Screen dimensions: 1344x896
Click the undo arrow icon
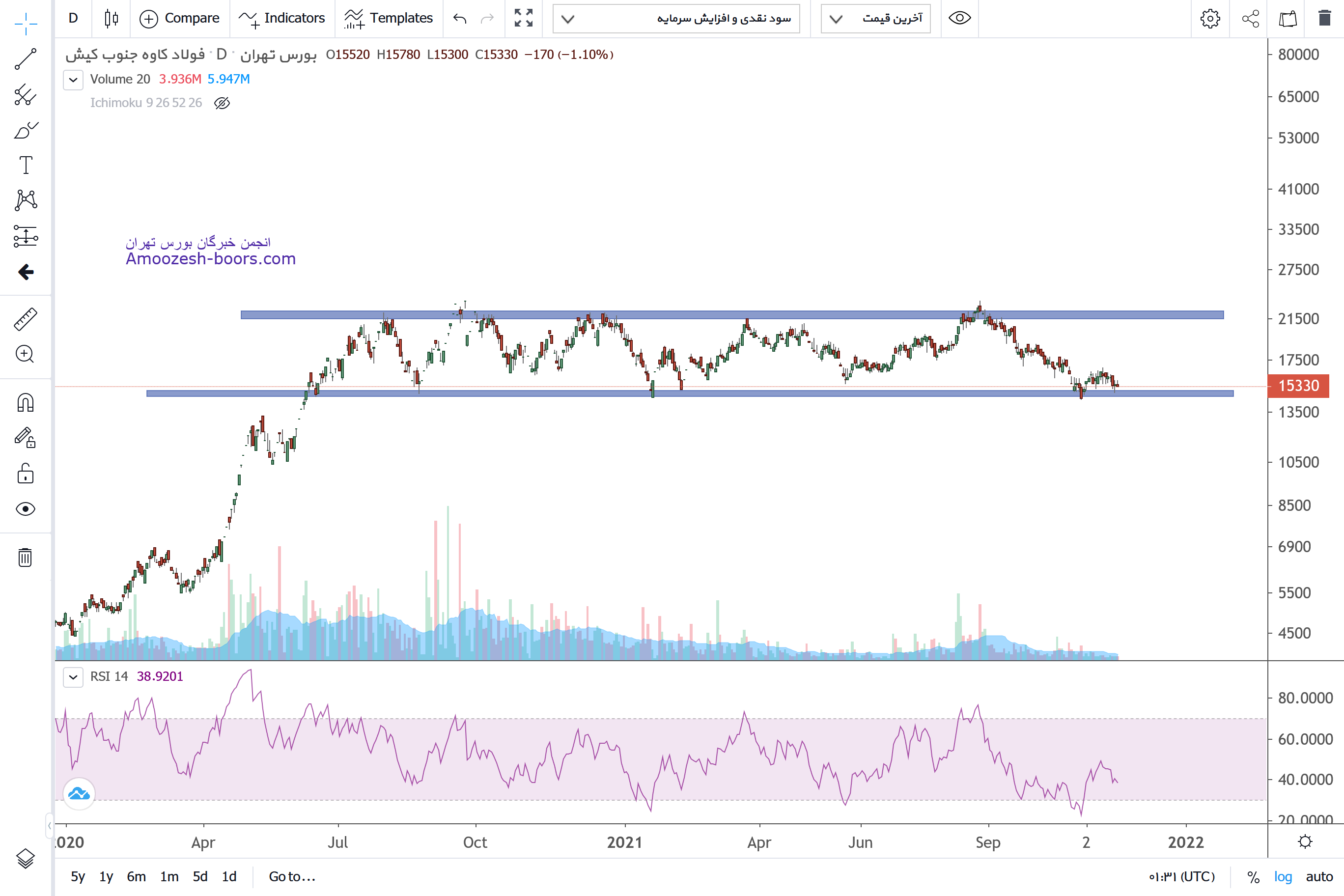point(459,18)
